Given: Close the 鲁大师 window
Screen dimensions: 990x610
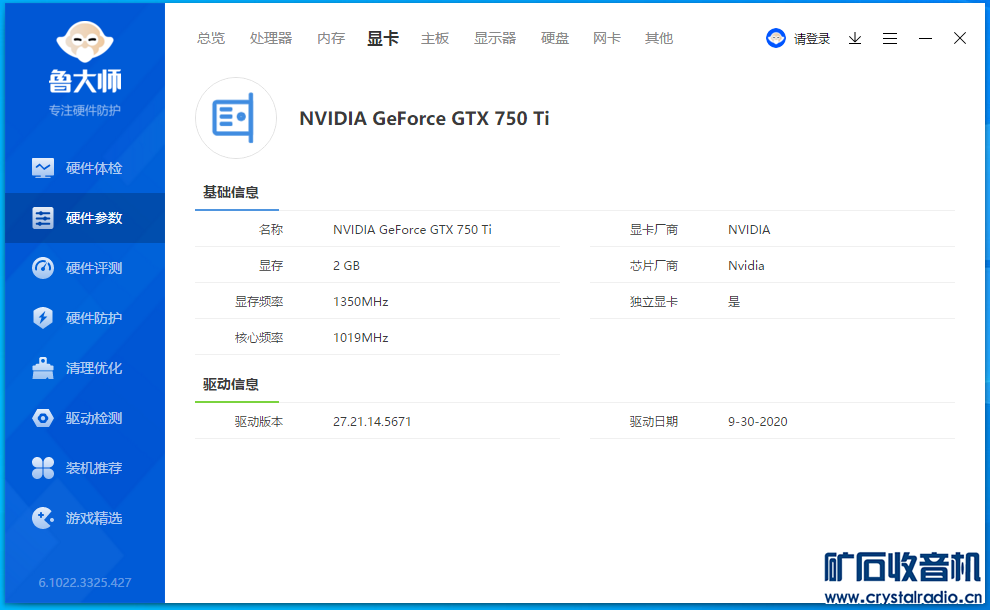Looking at the screenshot, I should (960, 39).
